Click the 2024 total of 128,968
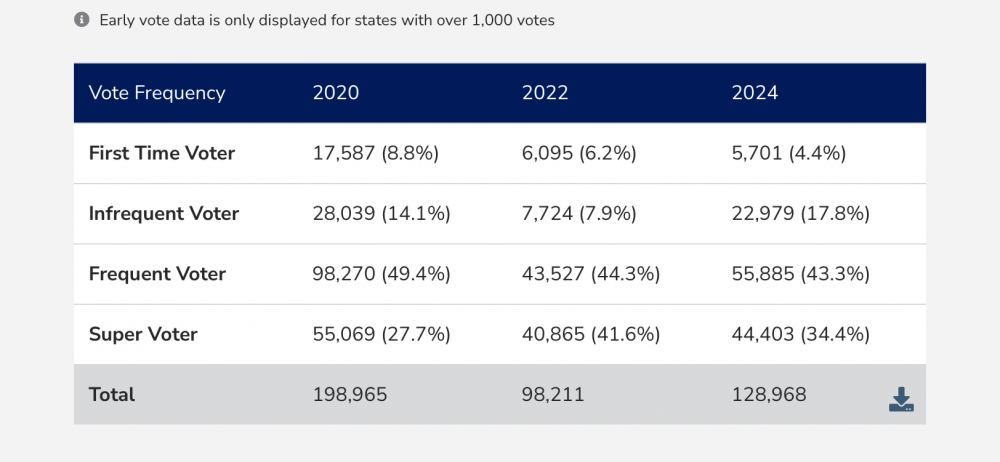Image resolution: width=1000 pixels, height=462 pixels. coord(769,394)
